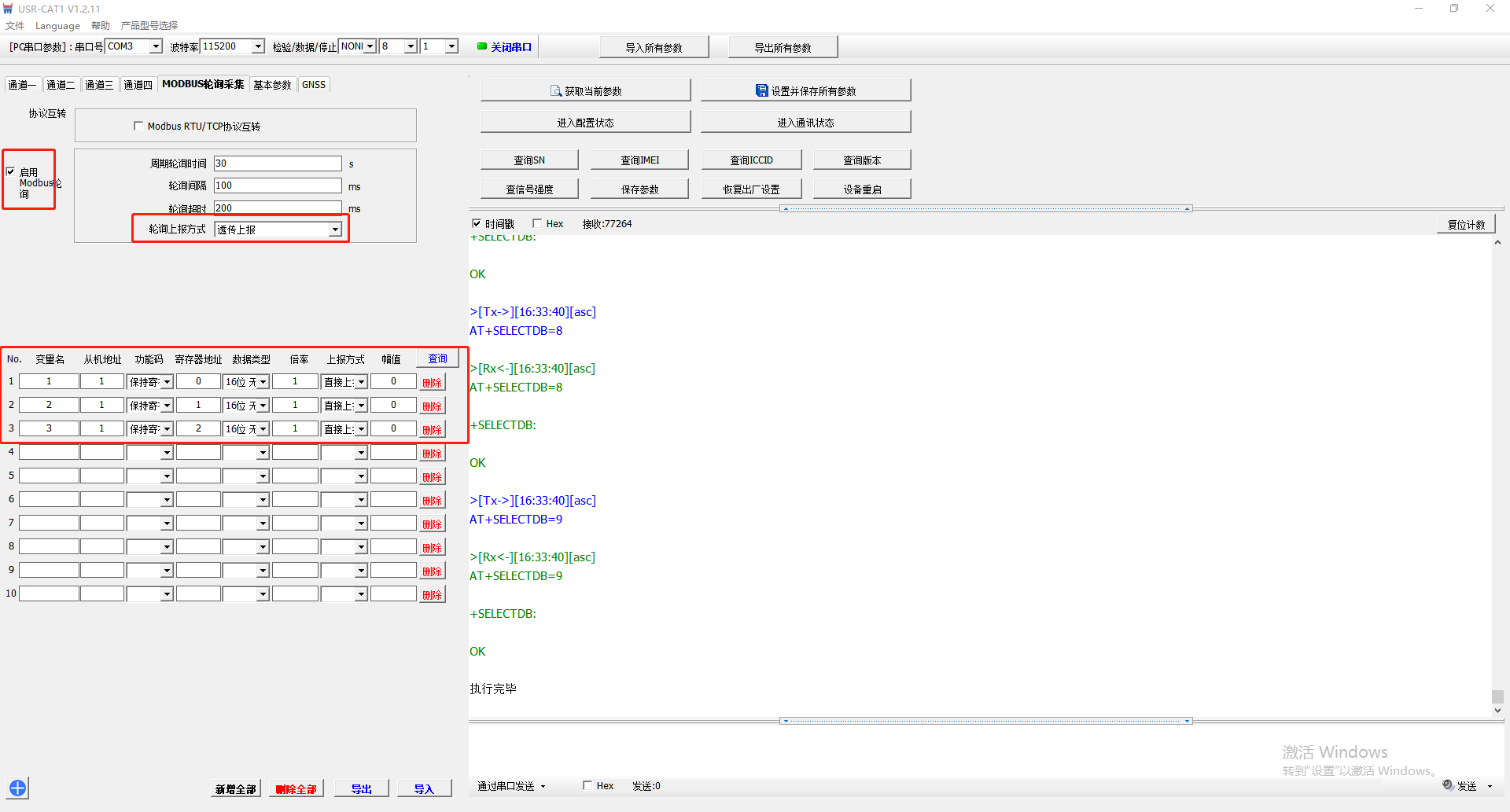Enable Modbus RTU/TCP协议互转 checkbox
Screen dimensions: 1510x812
[x=138, y=126]
